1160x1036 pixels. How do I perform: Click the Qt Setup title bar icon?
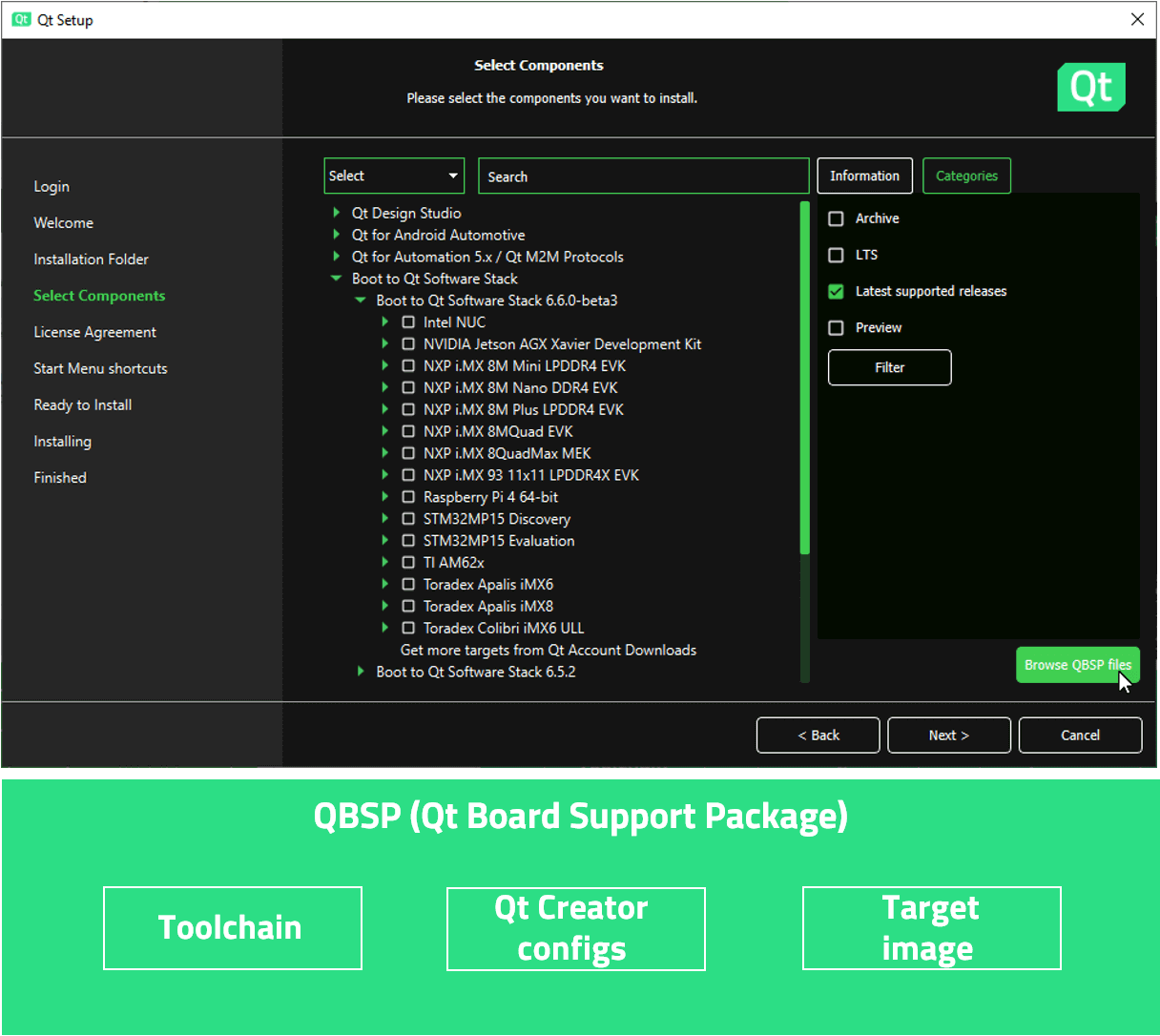tap(21, 20)
